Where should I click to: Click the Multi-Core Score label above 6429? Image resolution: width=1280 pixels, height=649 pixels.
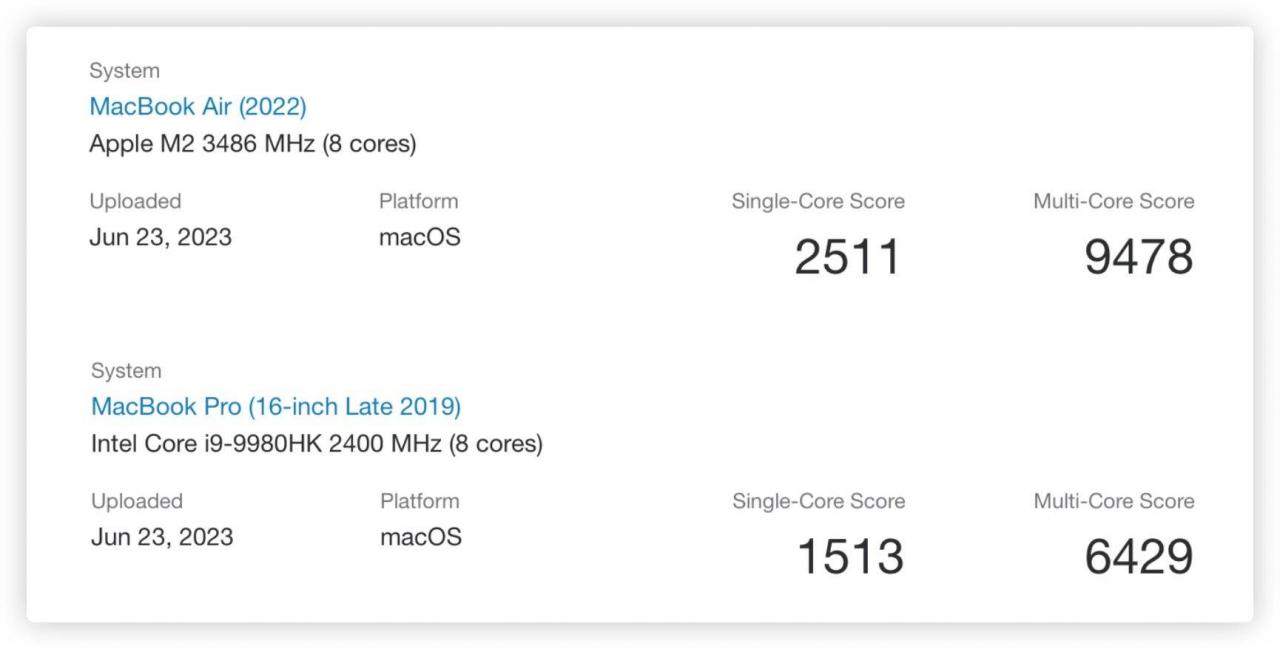[1113, 501]
